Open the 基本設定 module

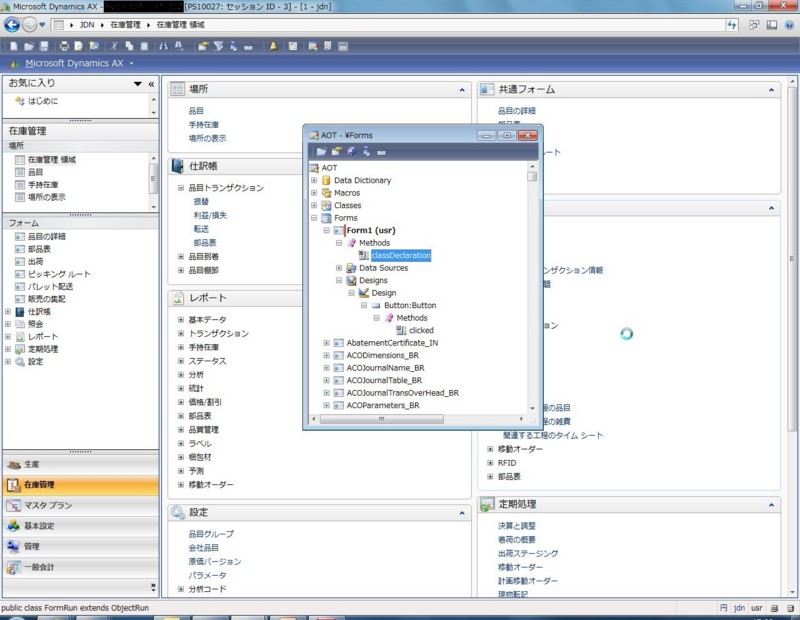point(81,526)
